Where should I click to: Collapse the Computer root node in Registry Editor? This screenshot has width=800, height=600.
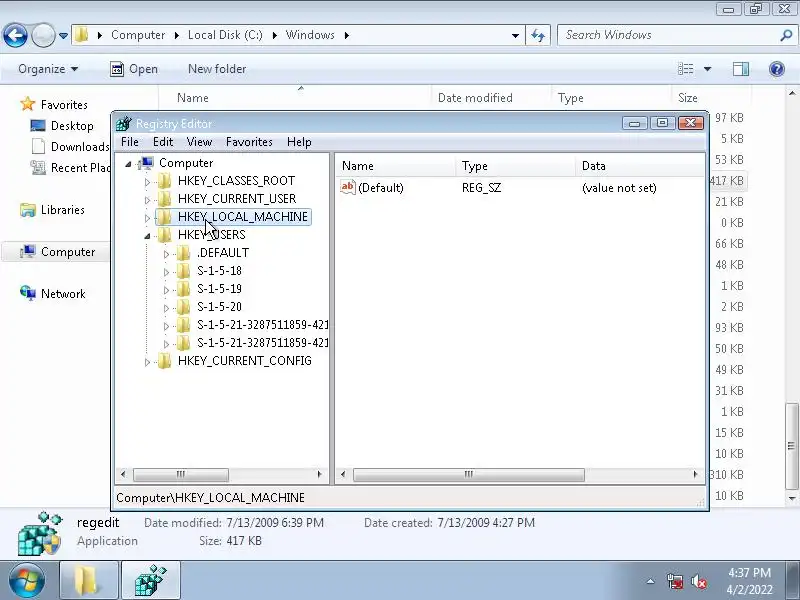(x=129, y=164)
